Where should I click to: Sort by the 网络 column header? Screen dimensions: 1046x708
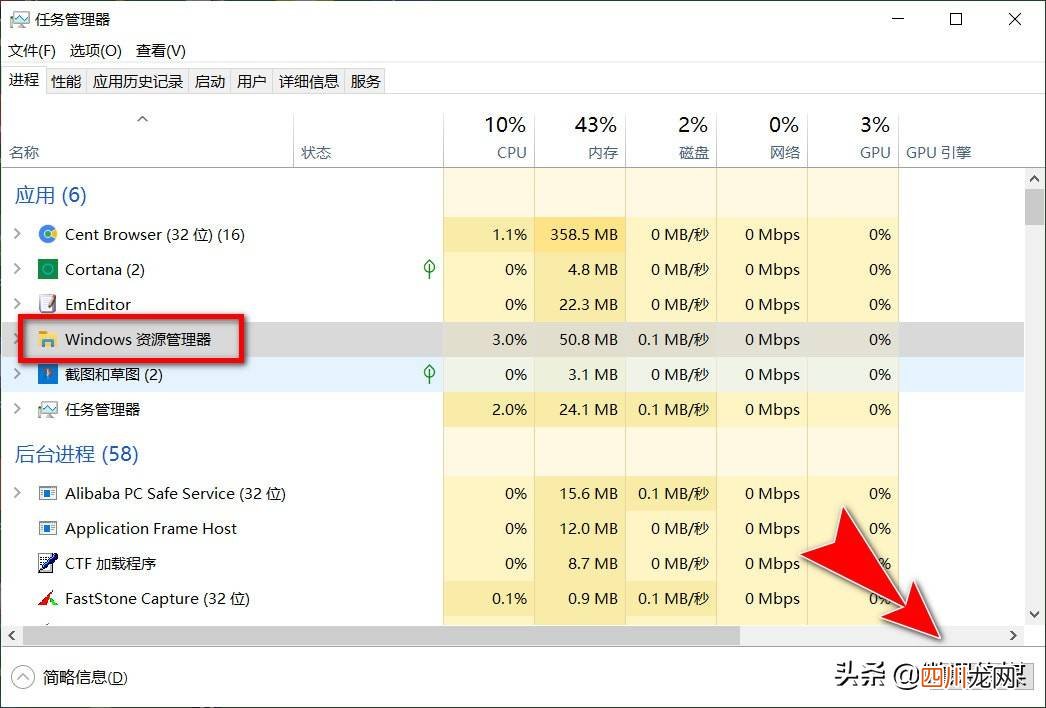tap(762, 140)
